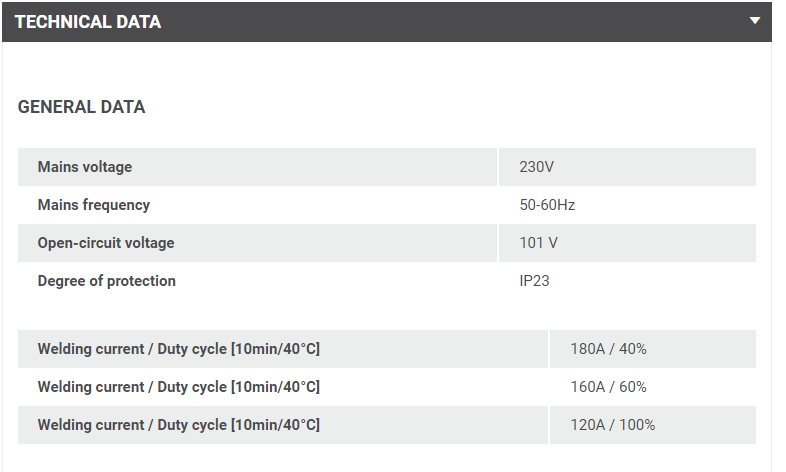Select the Open-circuit voltage label

(106, 243)
